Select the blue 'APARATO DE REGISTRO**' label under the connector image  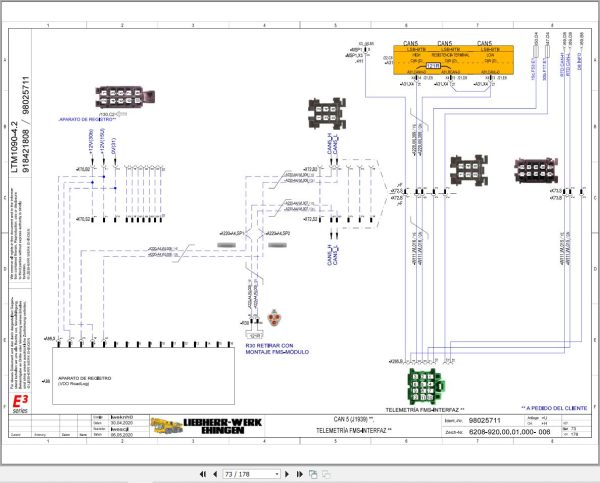[87, 119]
